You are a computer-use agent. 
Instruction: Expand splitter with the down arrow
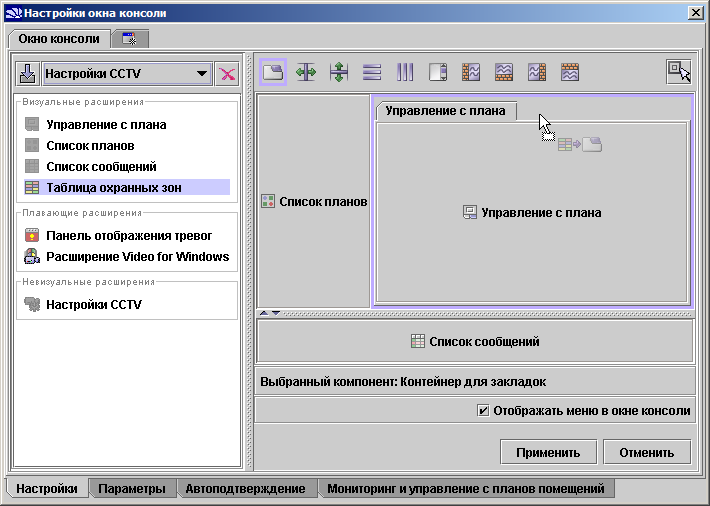tap(276, 313)
